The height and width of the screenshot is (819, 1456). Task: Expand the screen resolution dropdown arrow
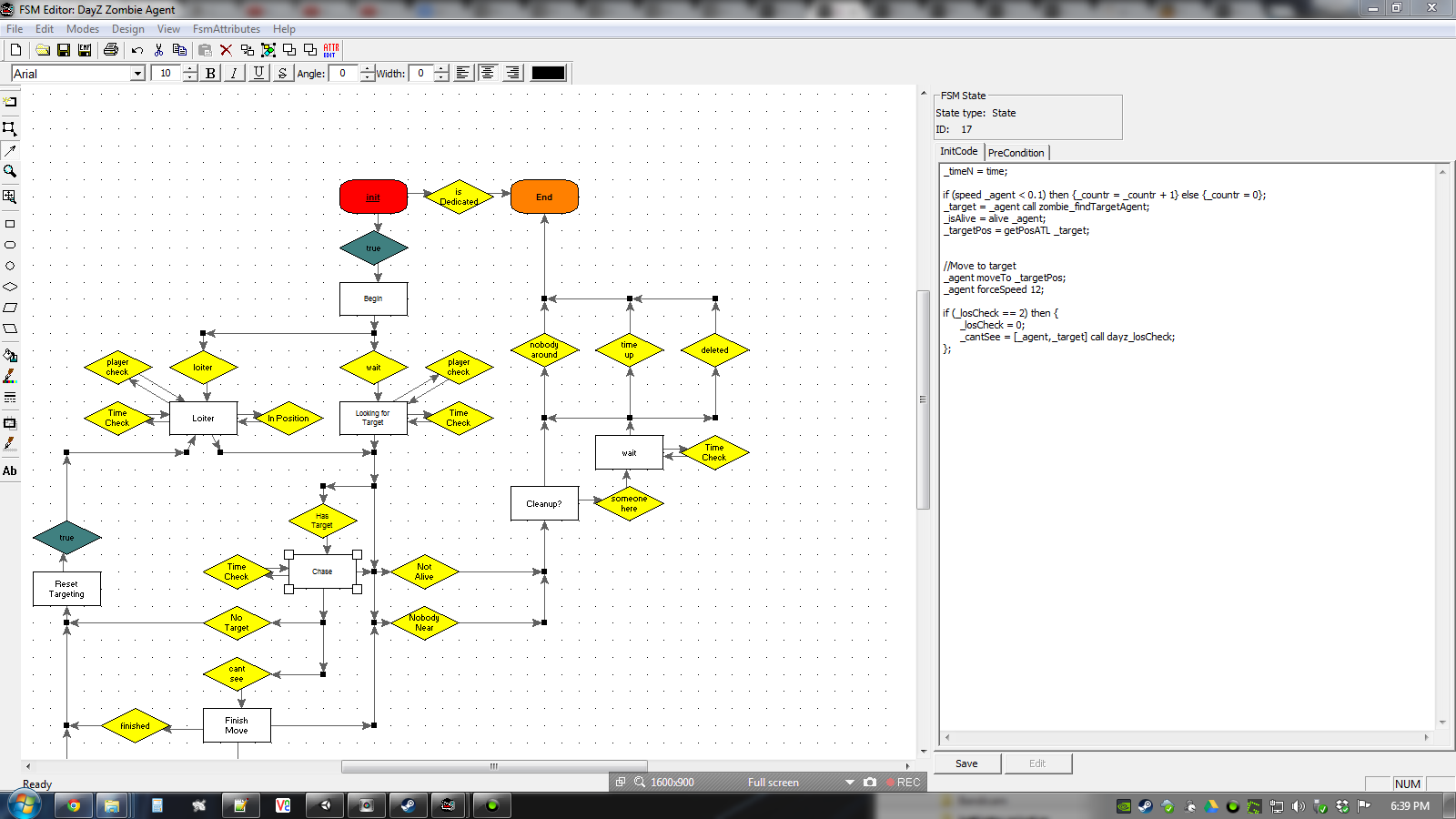[850, 783]
